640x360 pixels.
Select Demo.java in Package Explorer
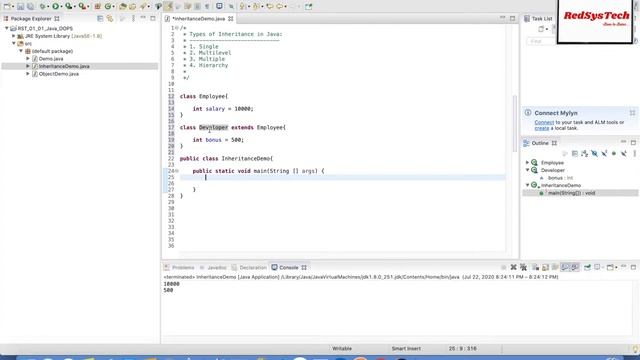pos(51,59)
